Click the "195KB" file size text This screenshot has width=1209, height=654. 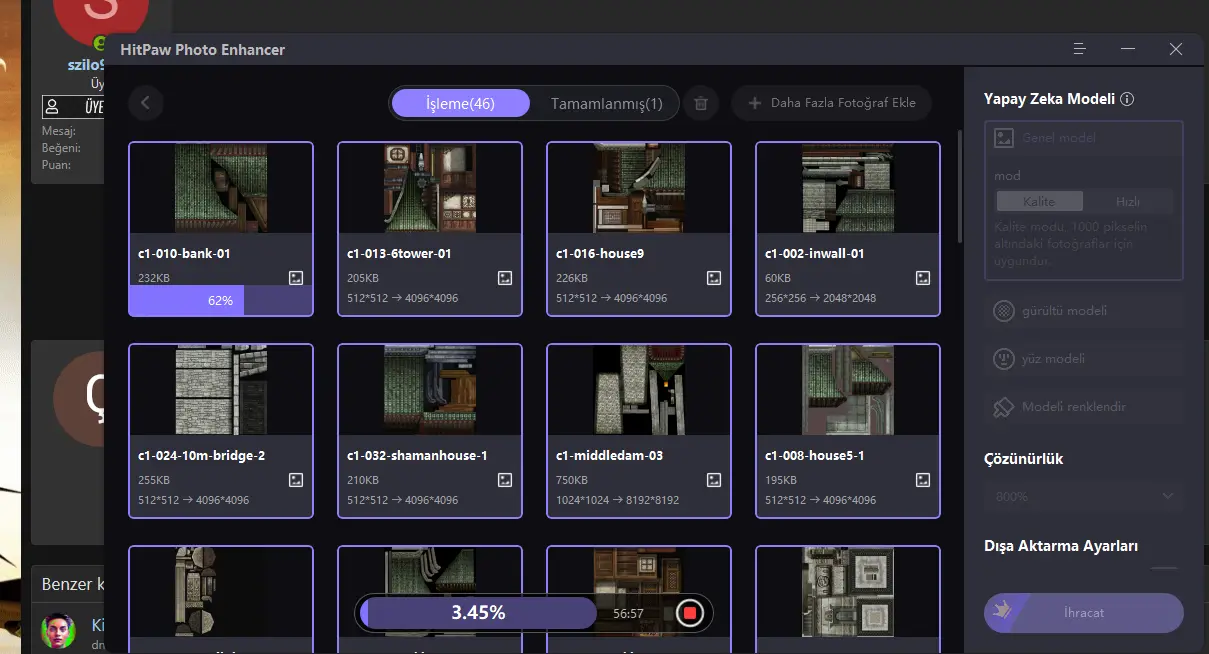[x=780, y=480]
